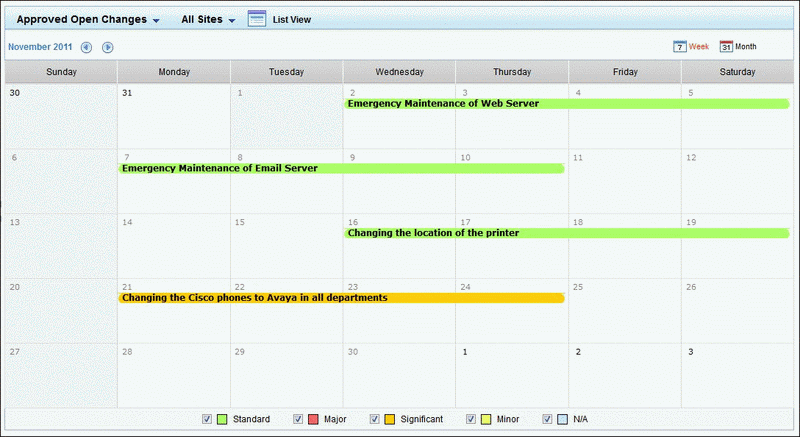Toggle the Significant checkbox
Viewport: 800px width, 437px height.
tap(374, 419)
